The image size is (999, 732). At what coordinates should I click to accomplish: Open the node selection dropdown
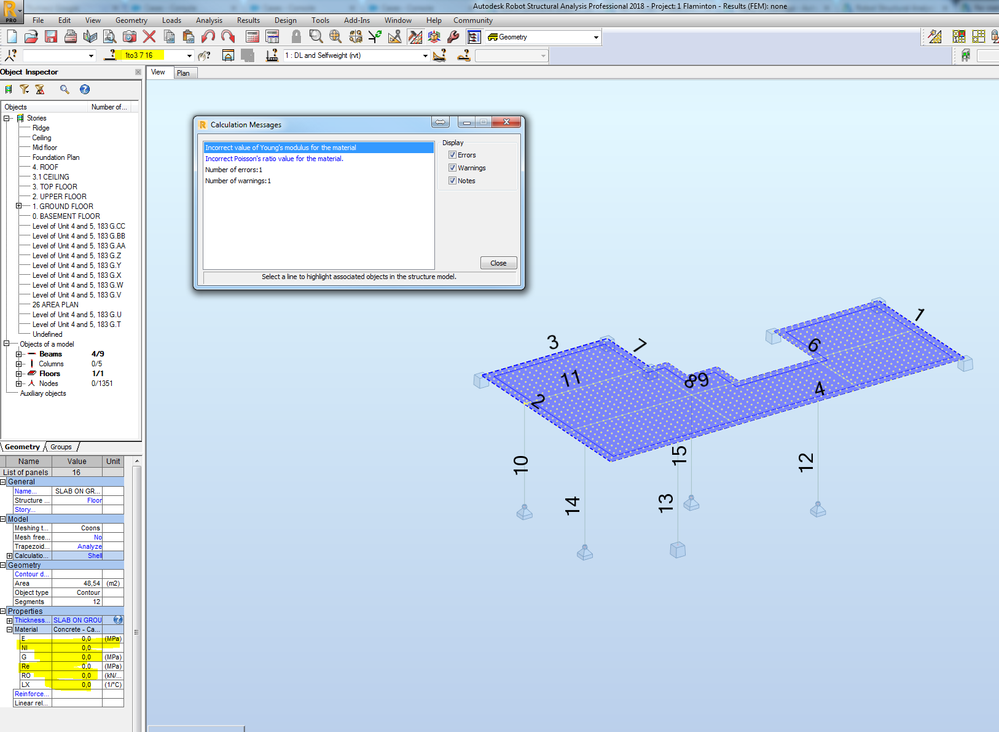click(91, 56)
